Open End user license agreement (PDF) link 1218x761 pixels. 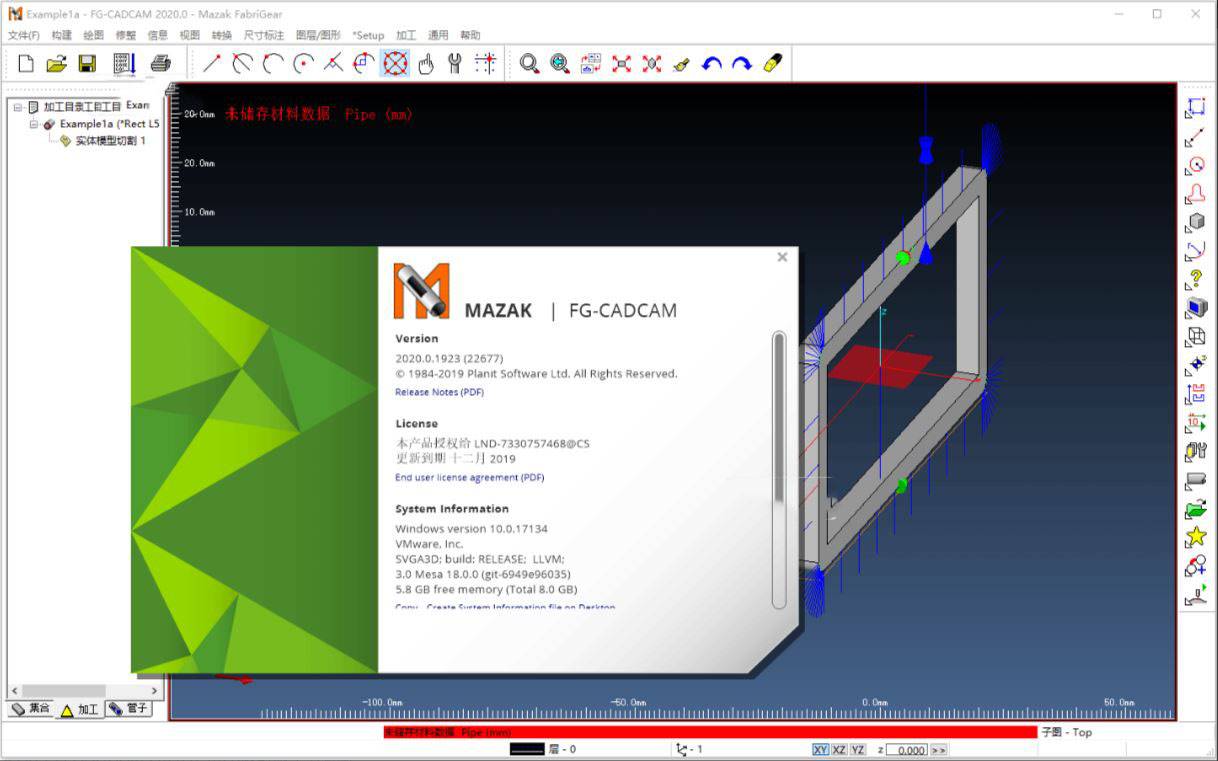[470, 477]
